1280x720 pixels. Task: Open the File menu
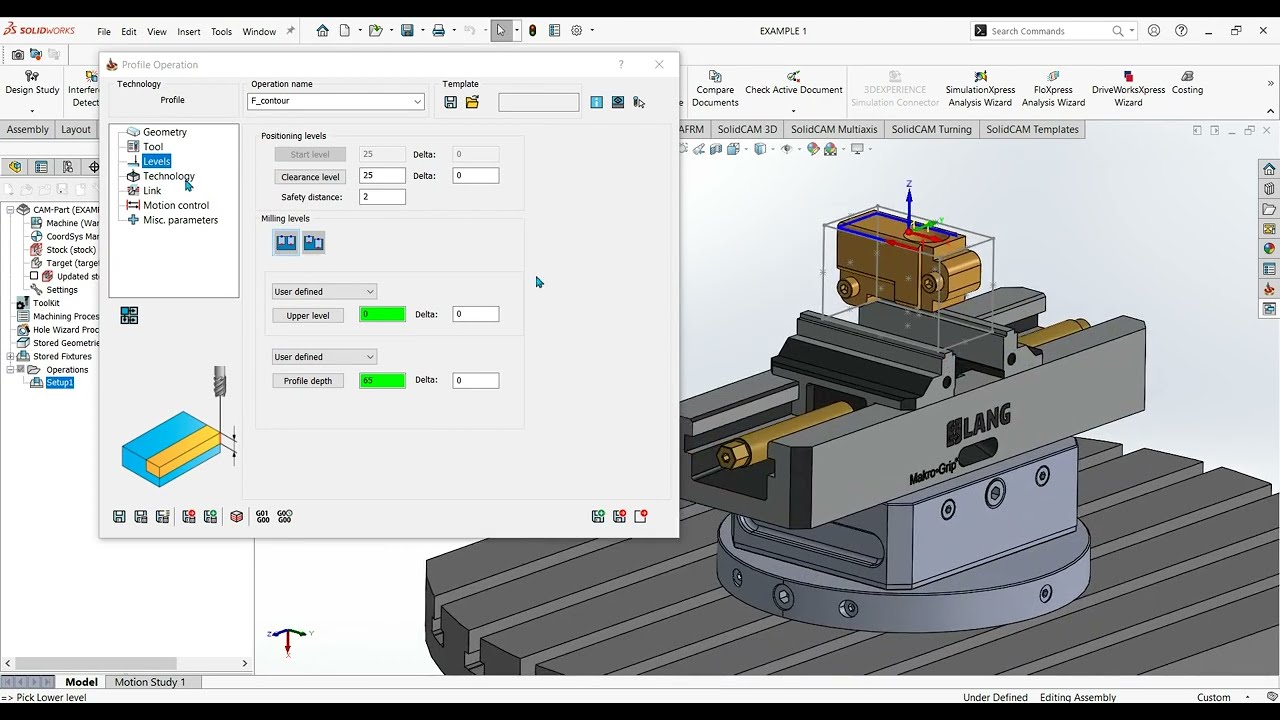pos(104,32)
